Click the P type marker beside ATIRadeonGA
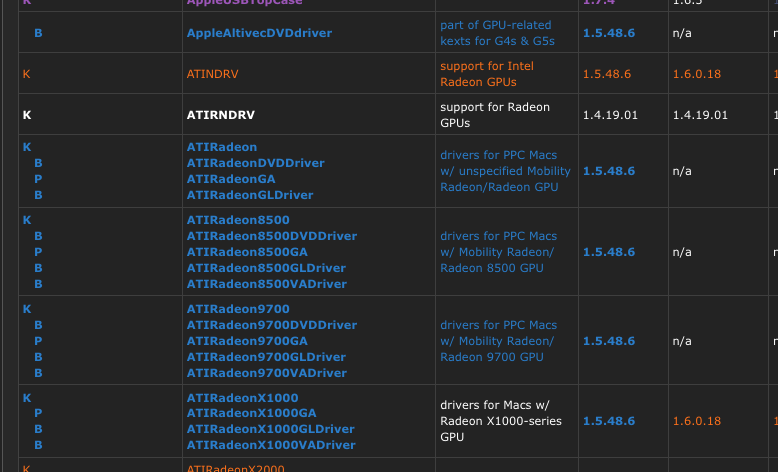 pos(38,179)
